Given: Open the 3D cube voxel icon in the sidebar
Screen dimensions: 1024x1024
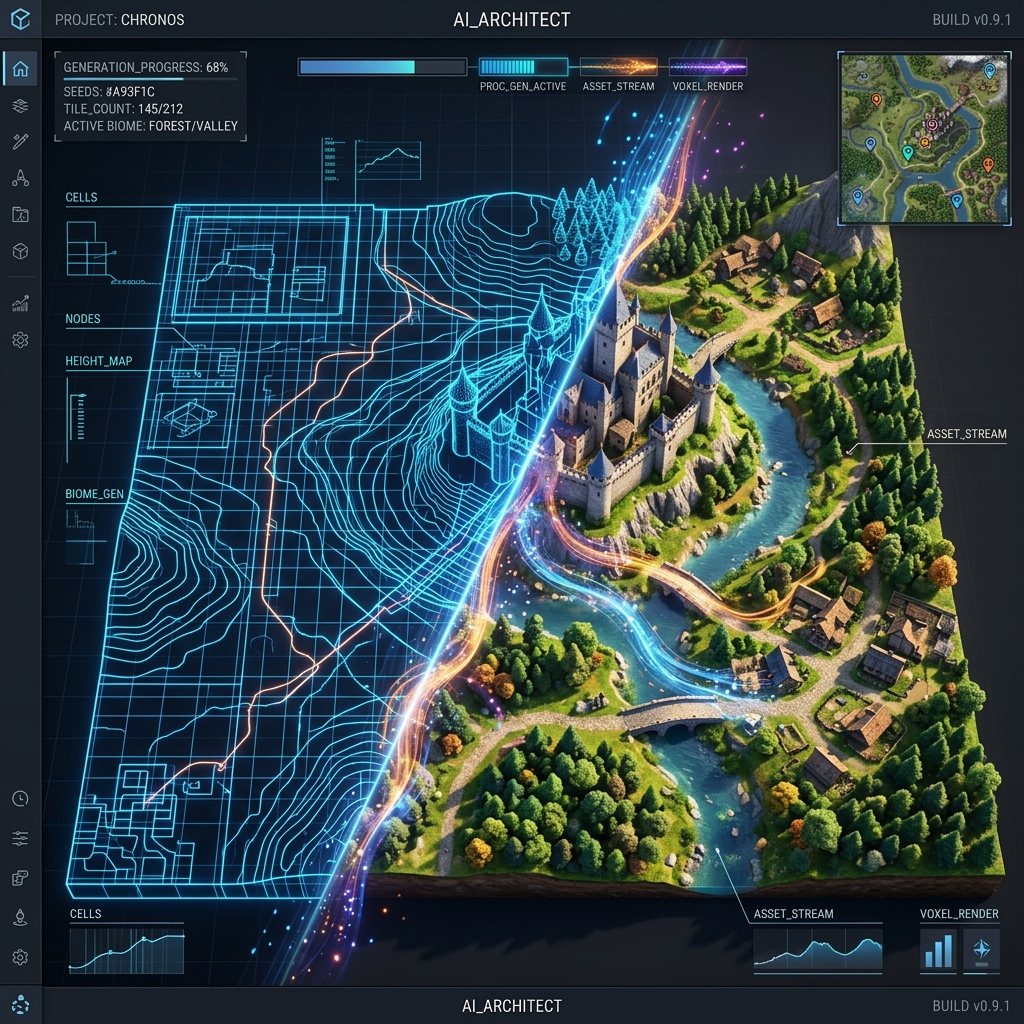Looking at the screenshot, I should pos(20,251).
